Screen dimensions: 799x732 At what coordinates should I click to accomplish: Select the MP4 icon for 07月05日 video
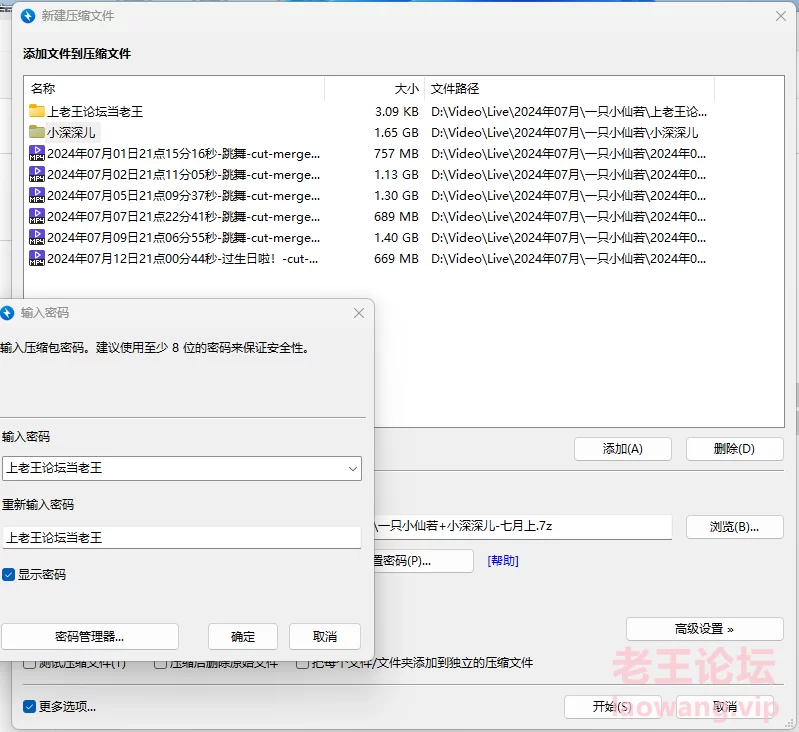point(37,195)
